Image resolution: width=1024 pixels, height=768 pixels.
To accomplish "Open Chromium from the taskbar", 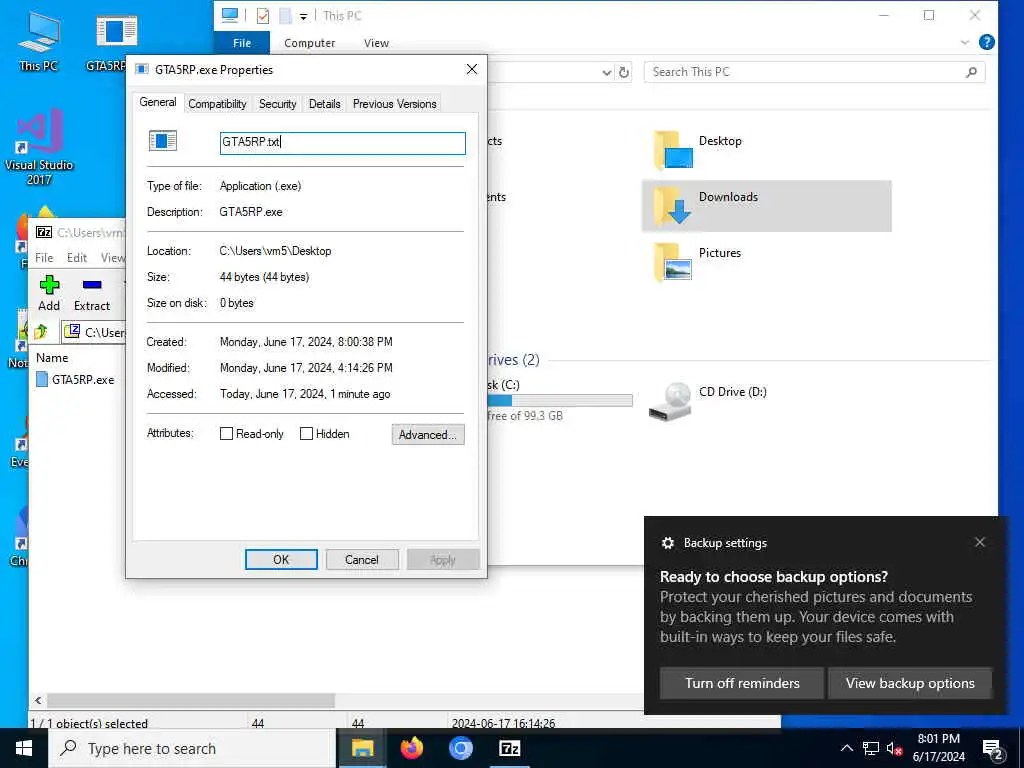I will pos(460,748).
